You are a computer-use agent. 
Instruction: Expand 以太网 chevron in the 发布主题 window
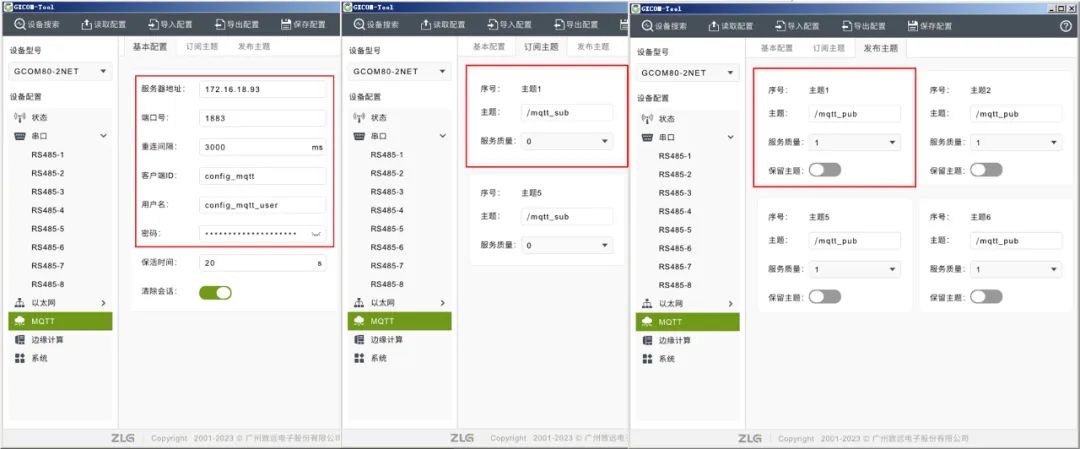point(731,304)
